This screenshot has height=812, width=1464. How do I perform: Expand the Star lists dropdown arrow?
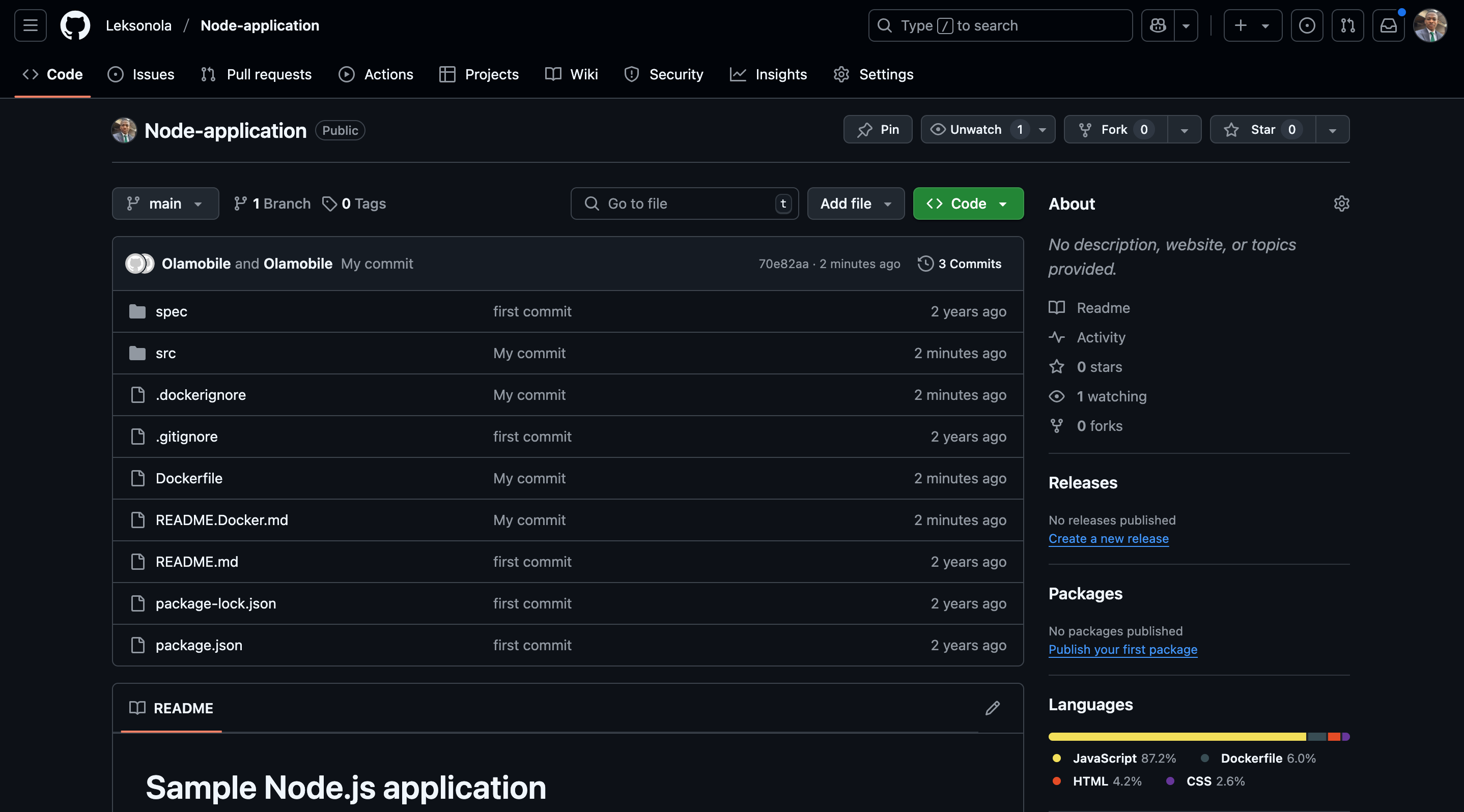pos(1333,129)
